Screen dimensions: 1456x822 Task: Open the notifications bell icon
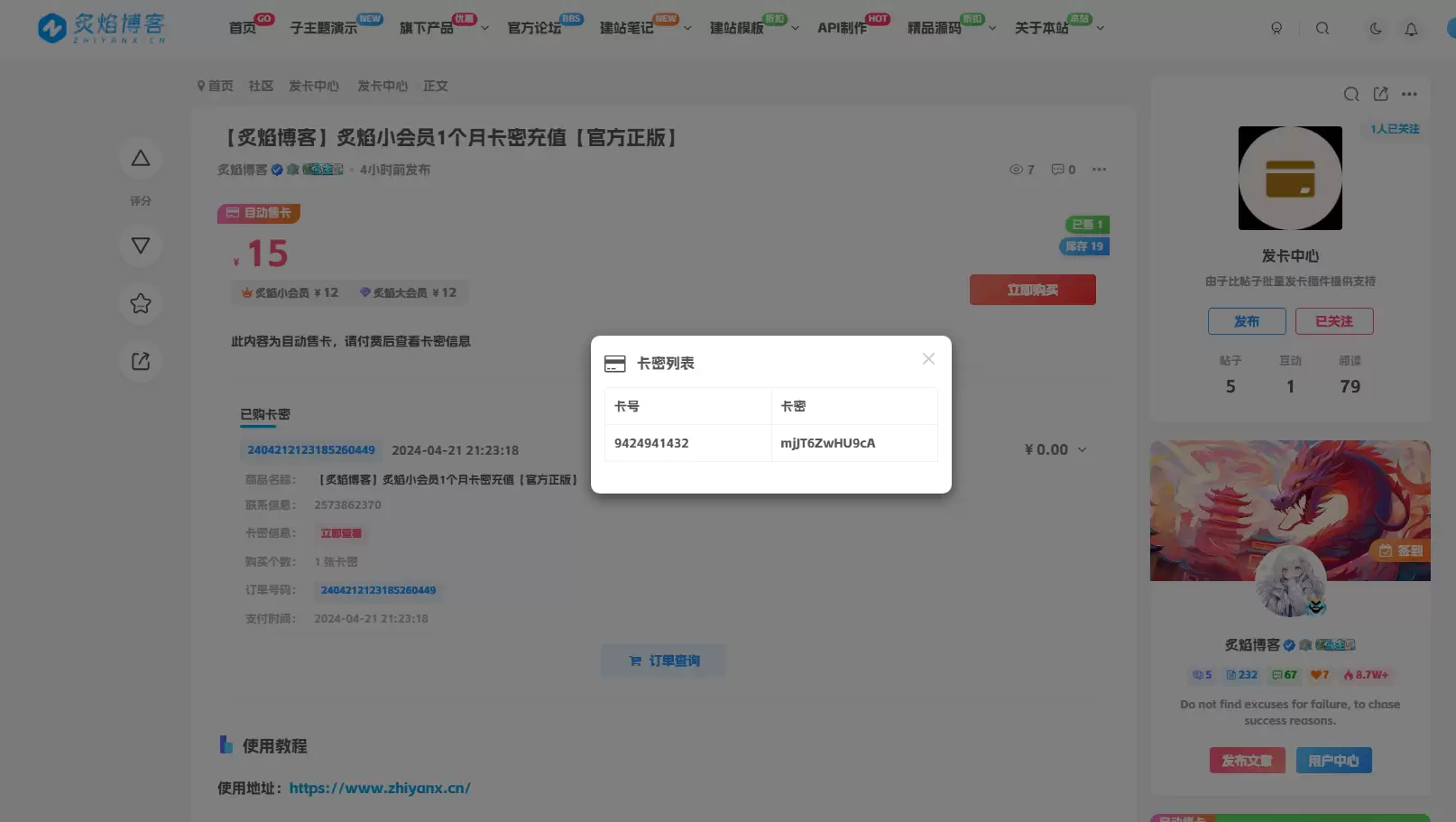click(x=1412, y=29)
